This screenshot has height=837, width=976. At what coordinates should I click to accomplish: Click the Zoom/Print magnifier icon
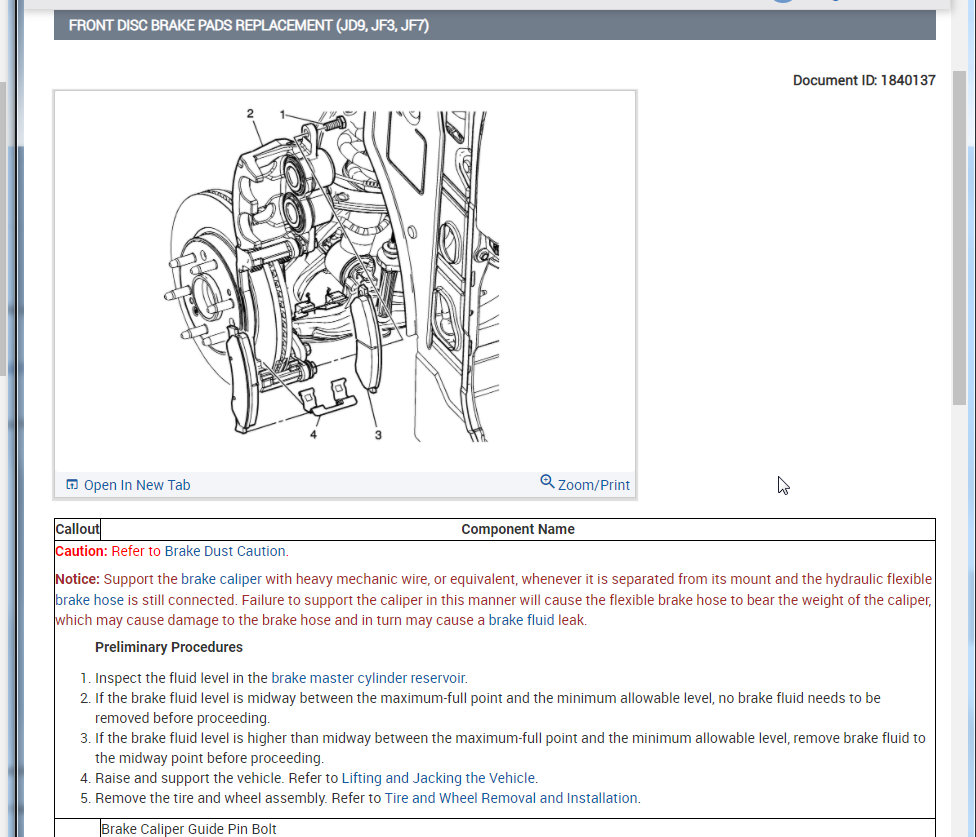click(x=547, y=482)
